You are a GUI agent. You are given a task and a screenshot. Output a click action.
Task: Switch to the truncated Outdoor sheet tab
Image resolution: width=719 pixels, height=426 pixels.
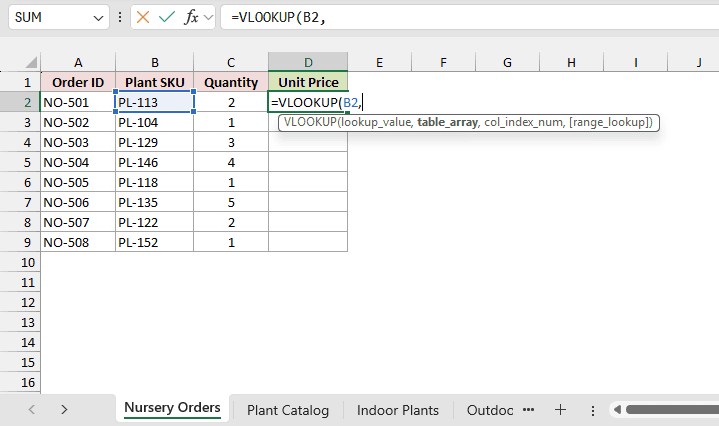click(490, 410)
